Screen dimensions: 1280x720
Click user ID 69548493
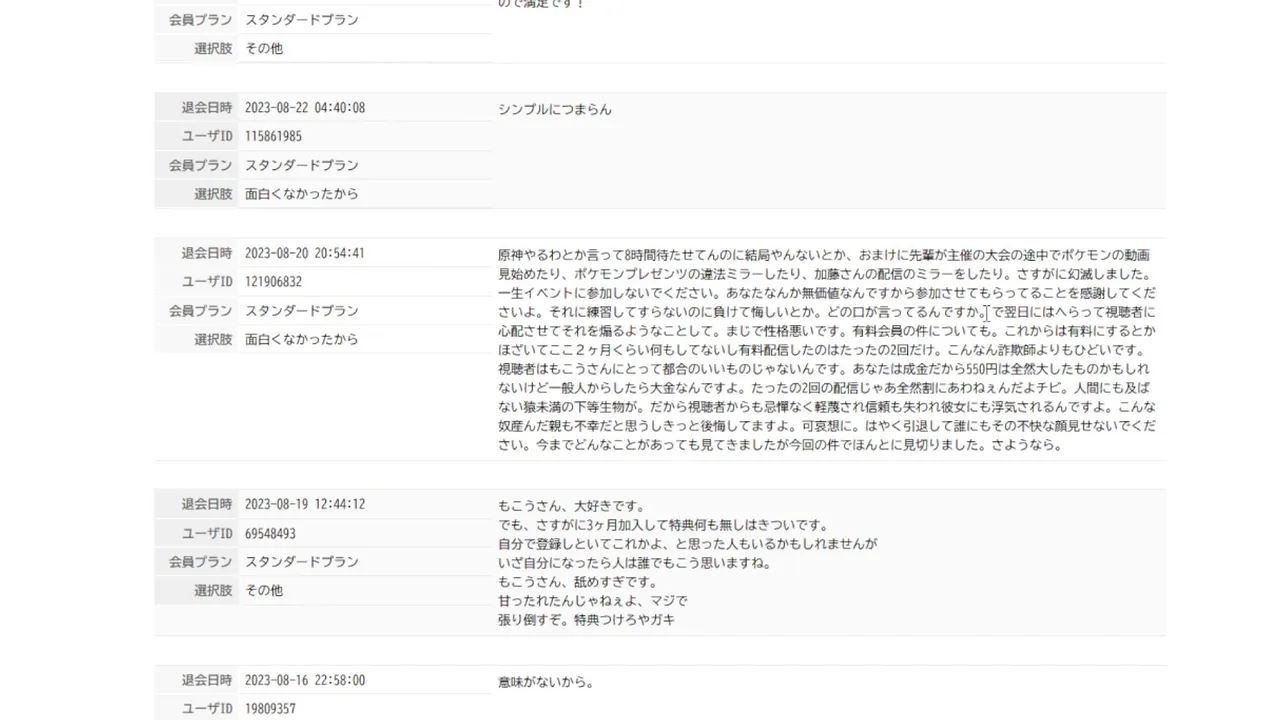click(270, 534)
